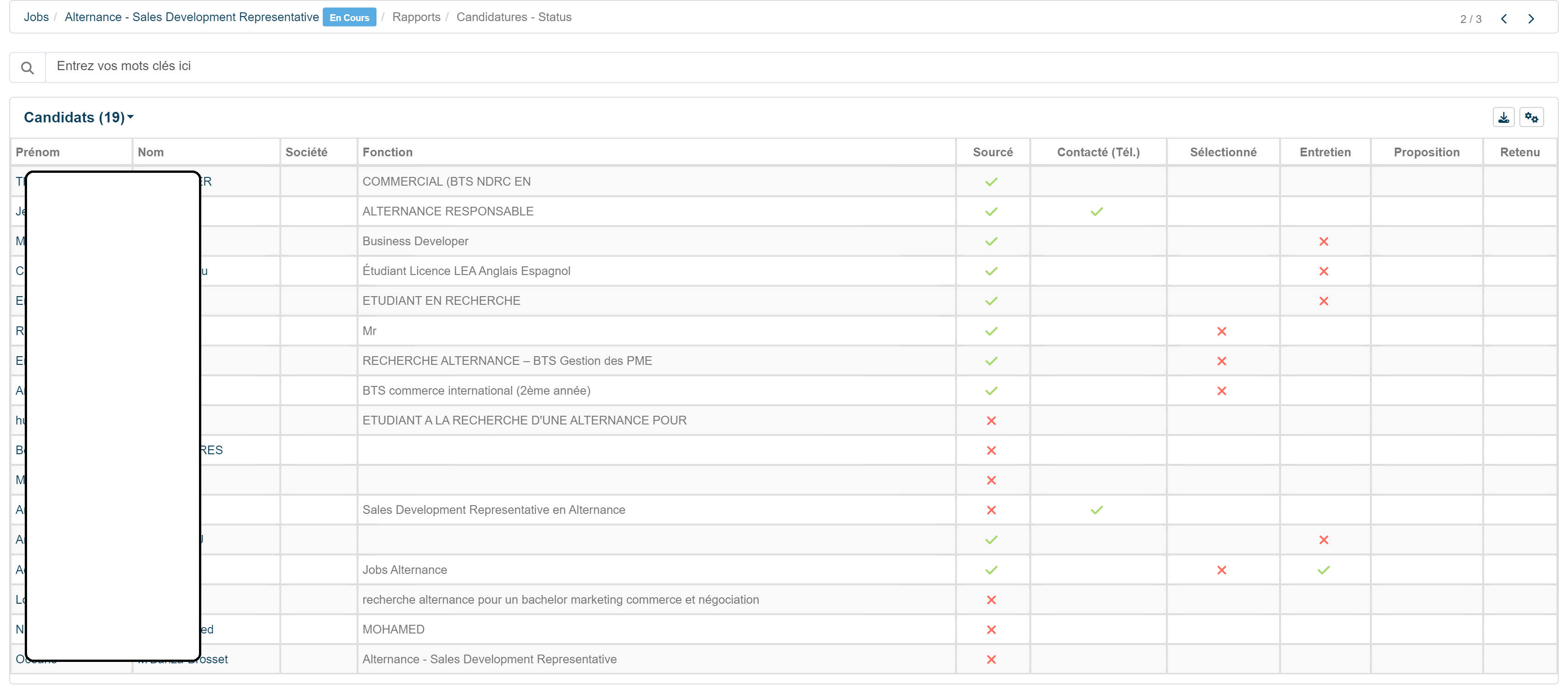Open the table settings gears icon
This screenshot has height=694, width=1568.
click(1531, 117)
